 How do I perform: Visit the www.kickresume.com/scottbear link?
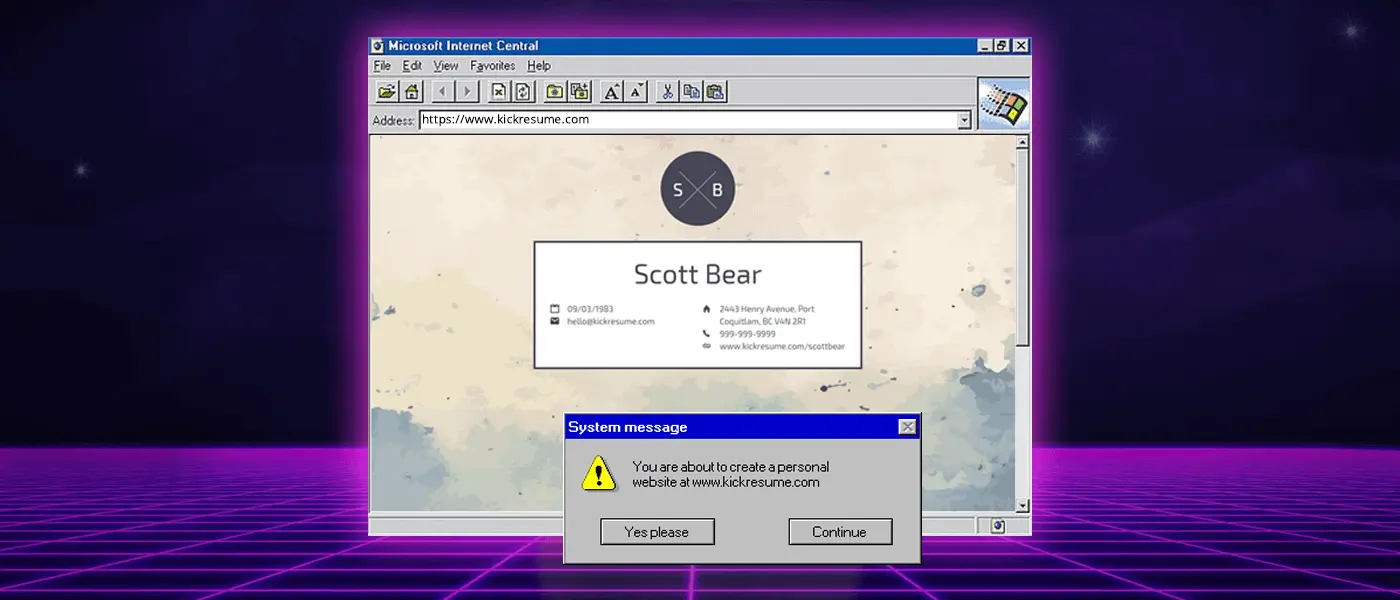[x=783, y=346]
